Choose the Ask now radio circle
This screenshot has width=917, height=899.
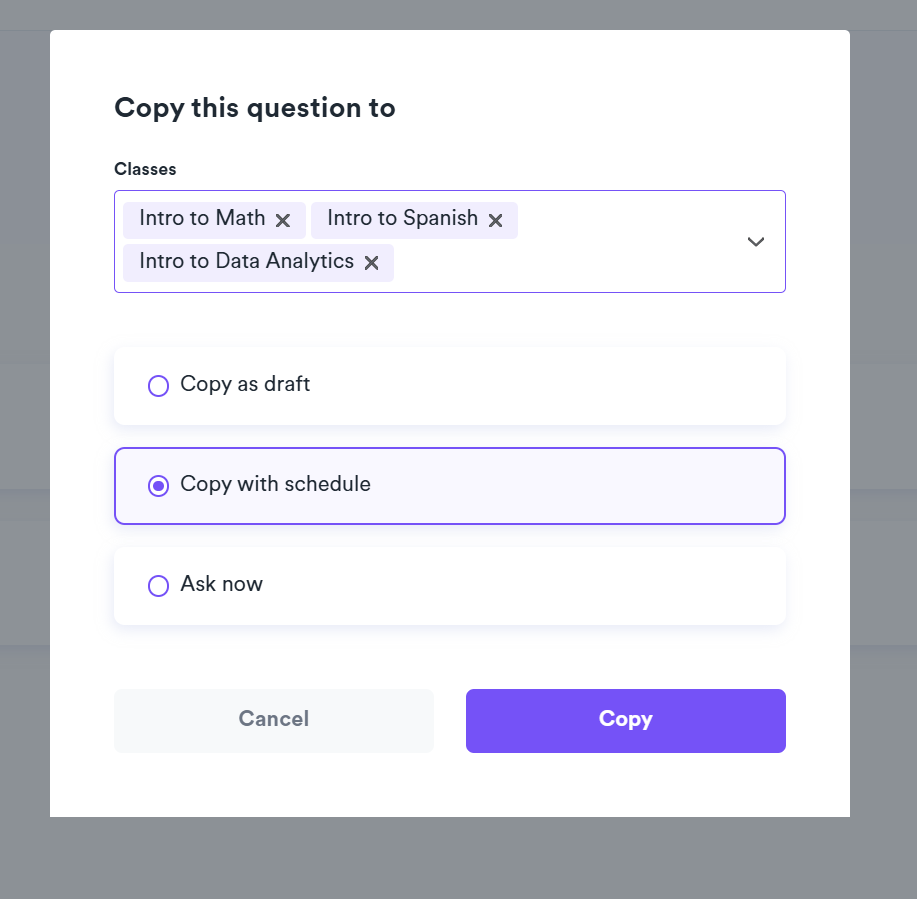tap(158, 586)
